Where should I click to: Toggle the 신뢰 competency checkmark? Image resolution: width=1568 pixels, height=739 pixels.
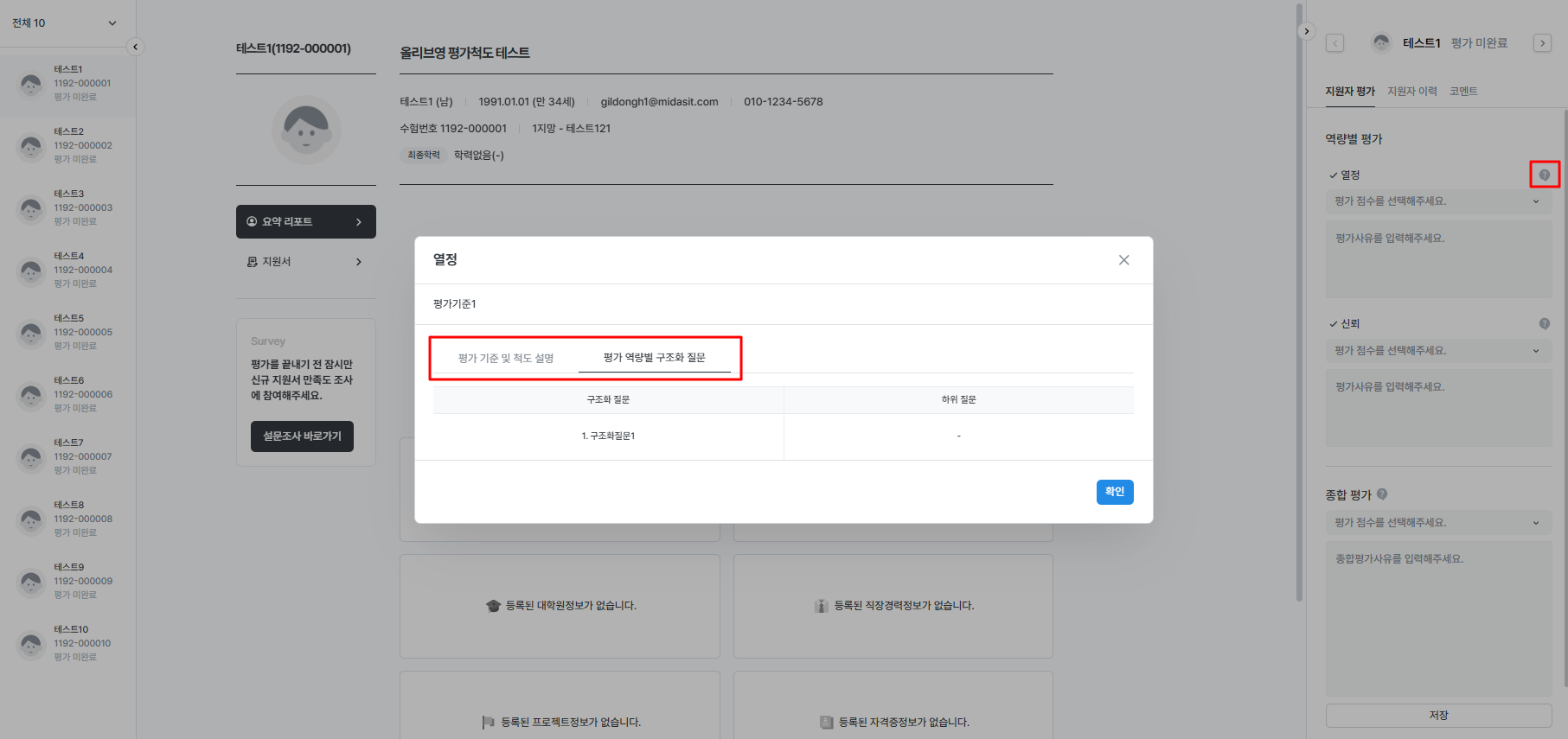(1333, 324)
